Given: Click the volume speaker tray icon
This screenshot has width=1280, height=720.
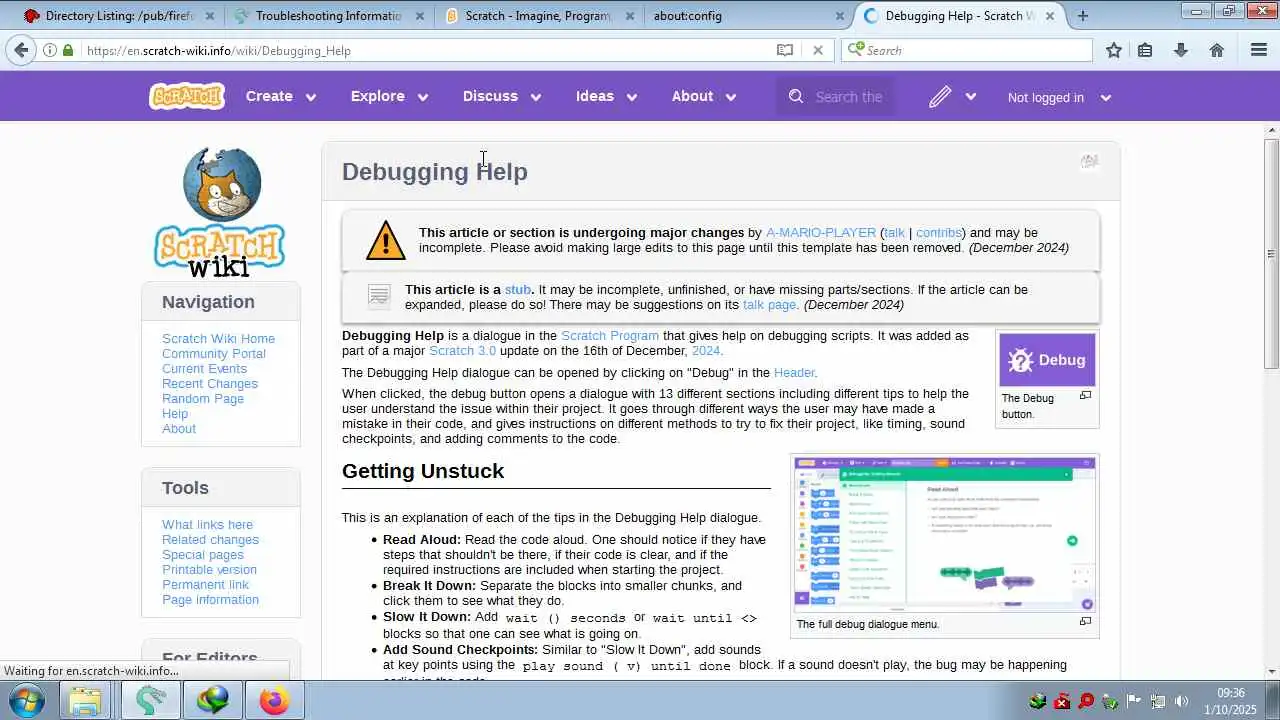Looking at the screenshot, I should coord(1181,701).
